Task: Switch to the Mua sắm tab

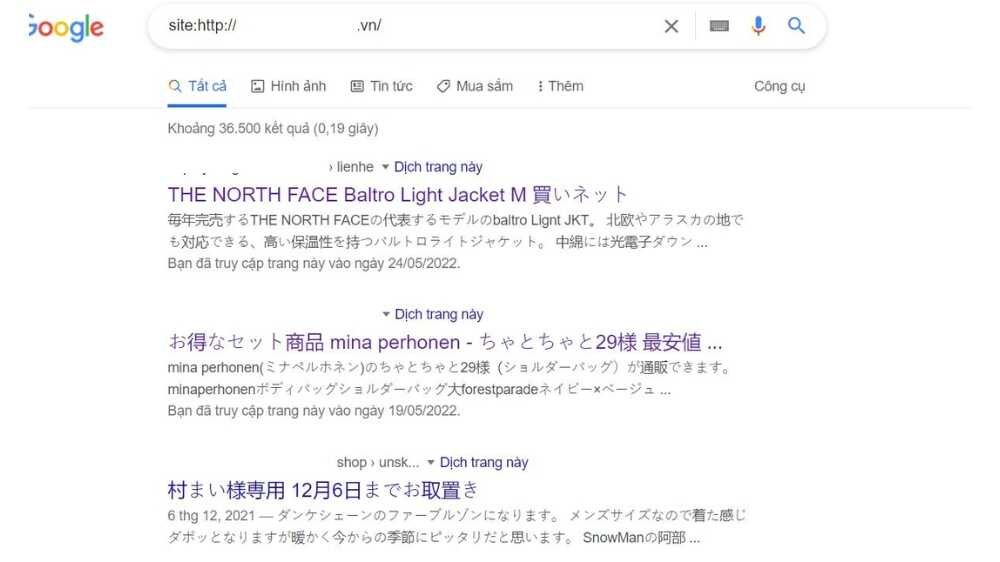Action: (x=474, y=86)
